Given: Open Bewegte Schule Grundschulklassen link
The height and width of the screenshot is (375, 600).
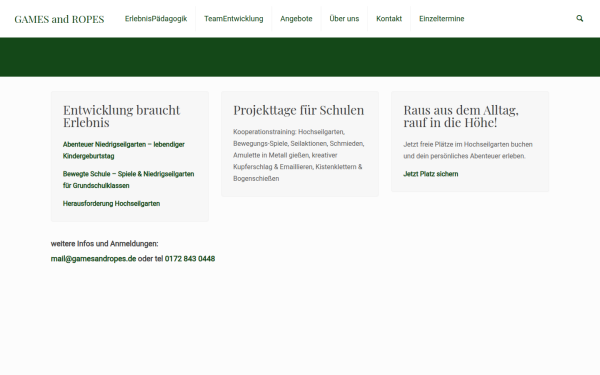Looking at the screenshot, I should pyautogui.click(x=128, y=179).
